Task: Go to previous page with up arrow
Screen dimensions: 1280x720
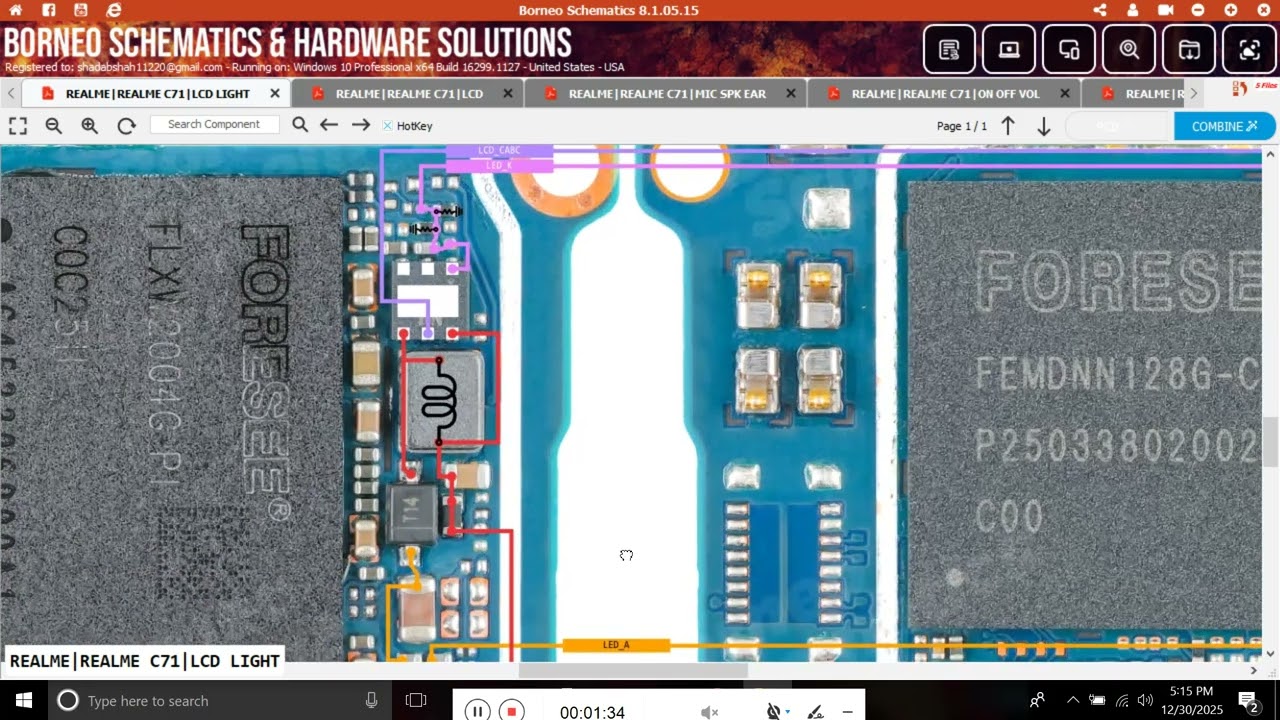Action: pyautogui.click(x=1008, y=126)
